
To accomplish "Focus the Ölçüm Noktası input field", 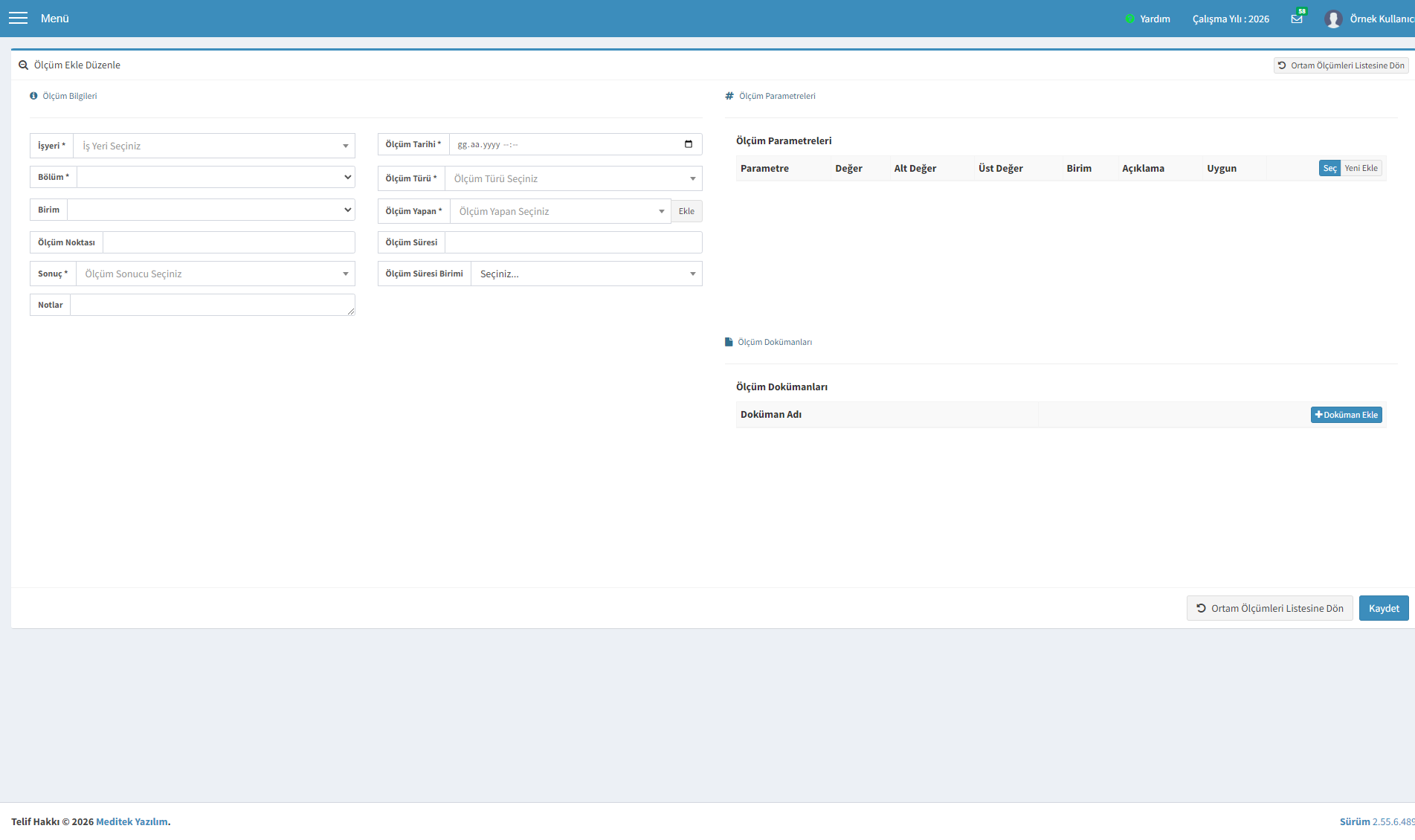I will [x=228, y=242].
